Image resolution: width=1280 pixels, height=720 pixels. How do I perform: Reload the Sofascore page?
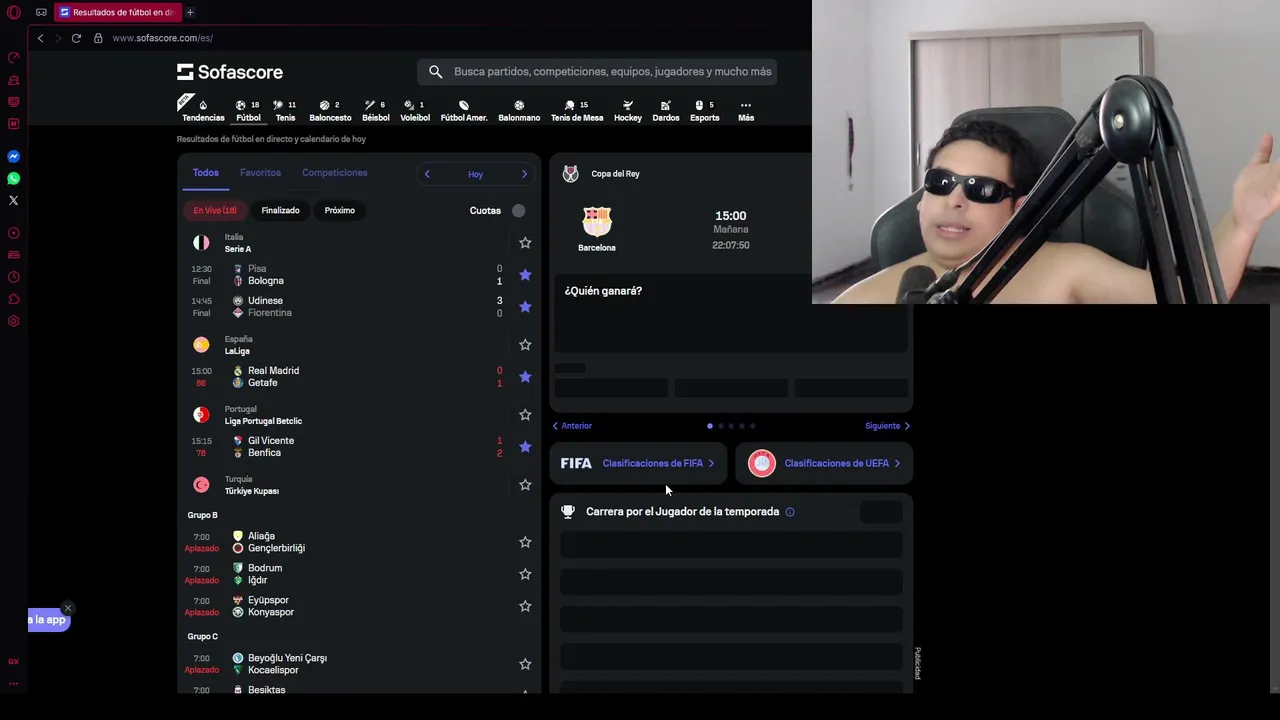coord(76,38)
